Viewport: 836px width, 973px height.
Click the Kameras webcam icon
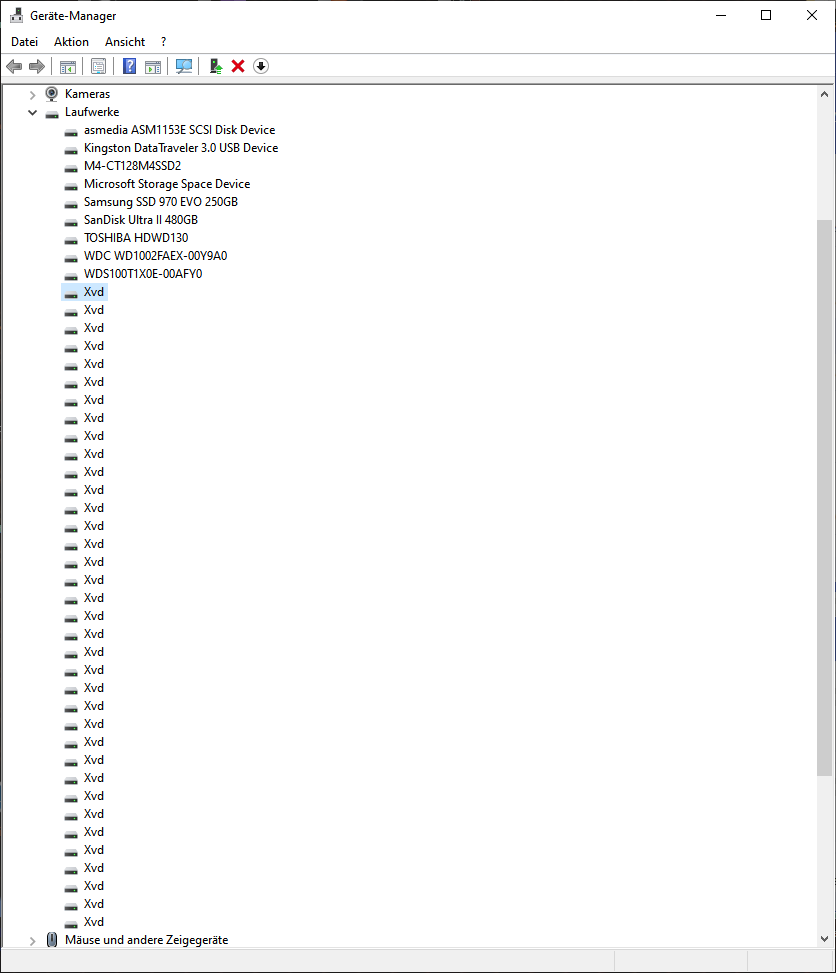pos(52,94)
